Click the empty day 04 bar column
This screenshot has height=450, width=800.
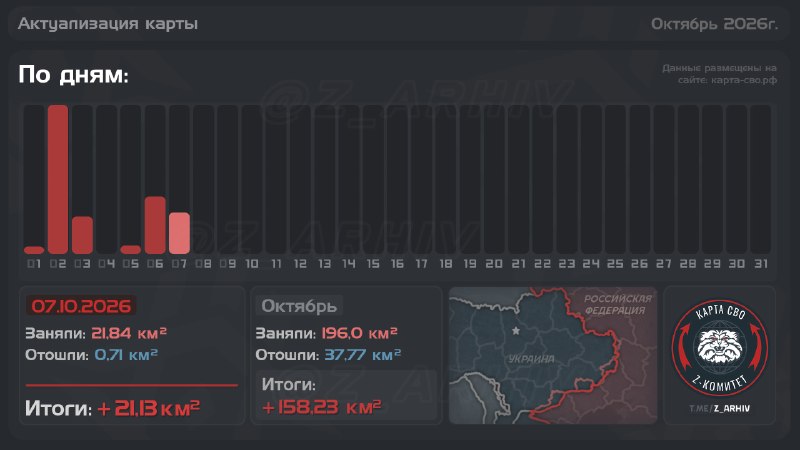107,179
